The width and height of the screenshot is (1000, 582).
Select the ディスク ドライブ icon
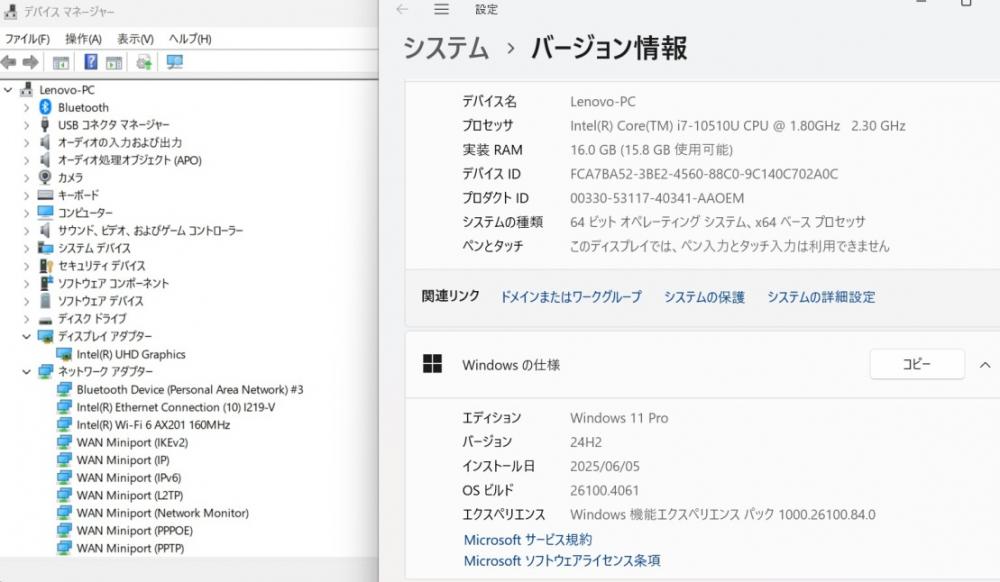pyautogui.click(x=45, y=319)
